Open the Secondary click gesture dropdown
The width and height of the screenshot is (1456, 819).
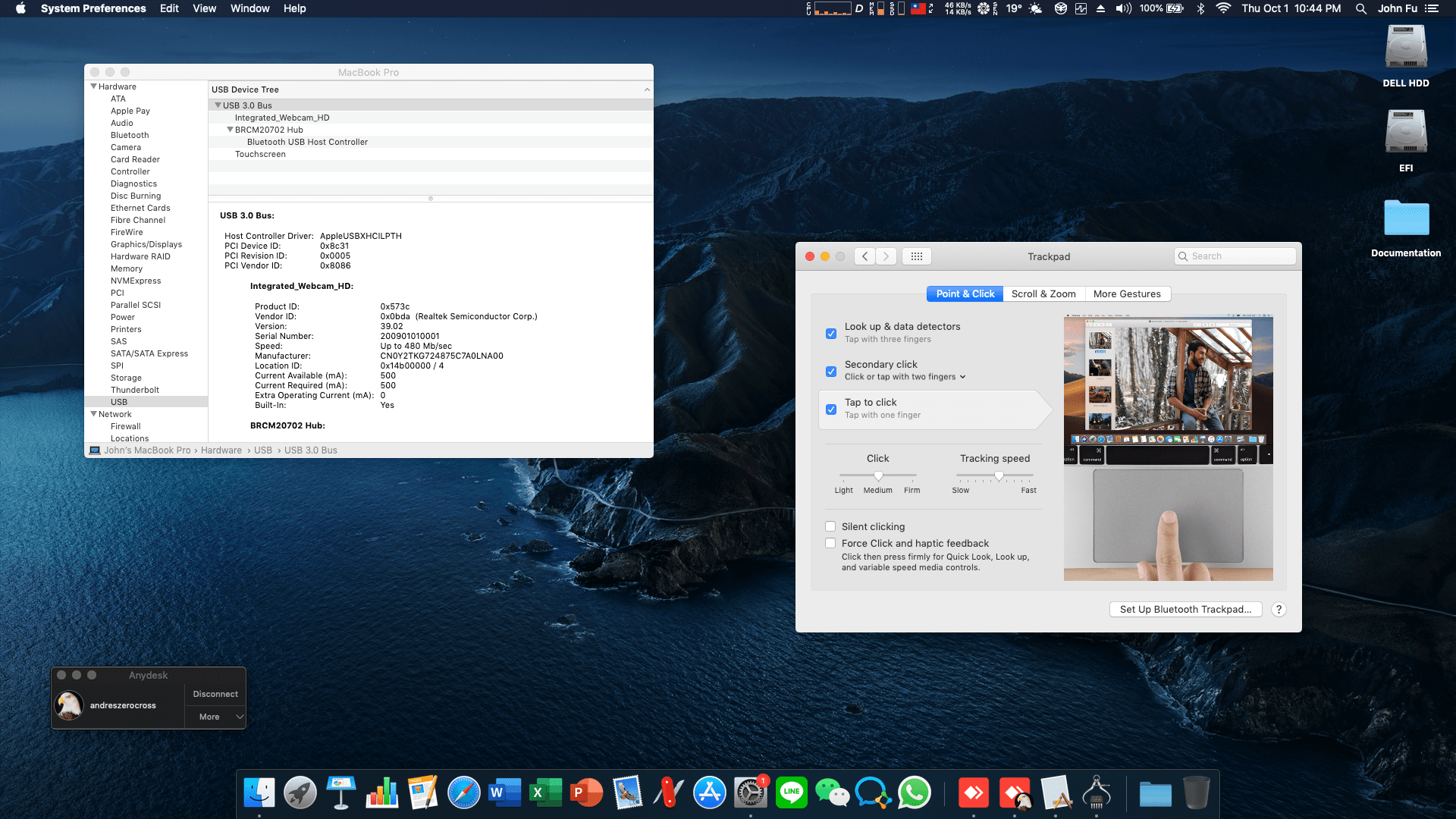click(x=962, y=377)
